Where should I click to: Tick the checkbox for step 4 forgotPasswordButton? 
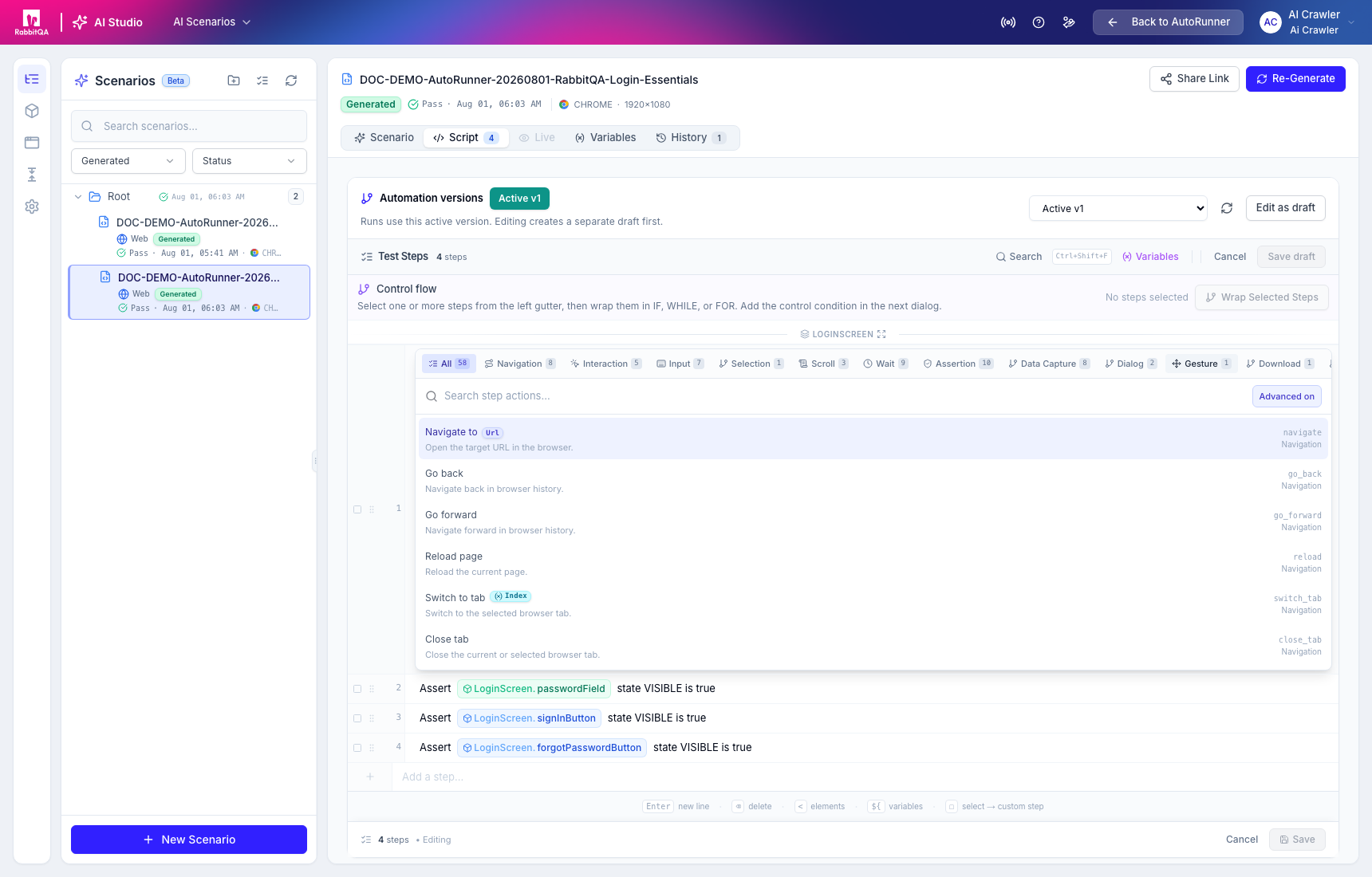(357, 748)
